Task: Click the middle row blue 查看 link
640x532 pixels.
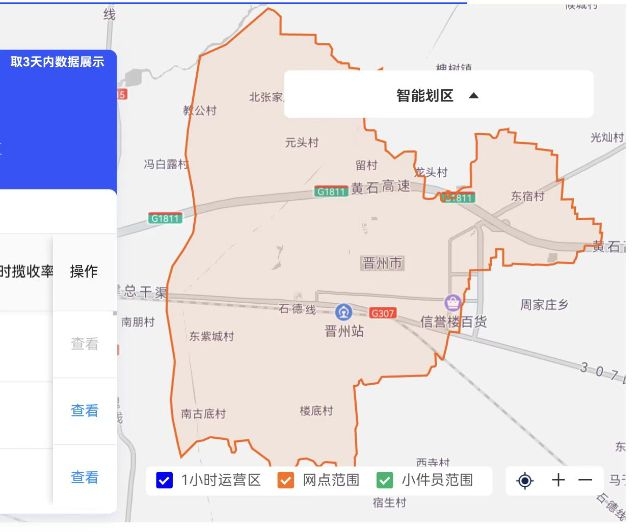Action: pyautogui.click(x=84, y=410)
